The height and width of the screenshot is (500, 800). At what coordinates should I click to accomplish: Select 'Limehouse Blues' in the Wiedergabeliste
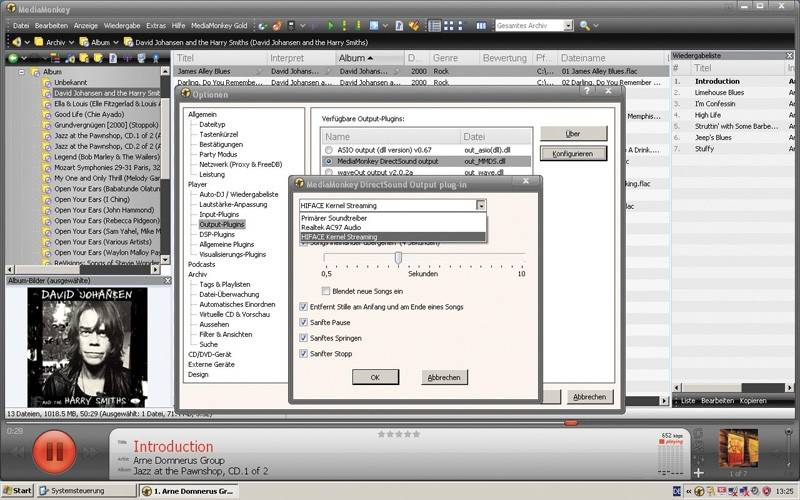coord(719,92)
